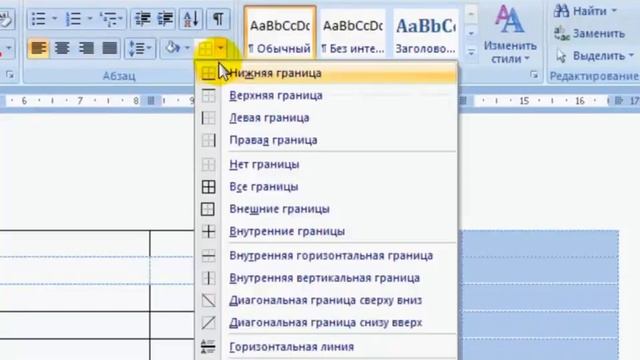The height and width of the screenshot is (360, 640).
Task: Open shading color dropdown arrow
Action: pos(187,48)
